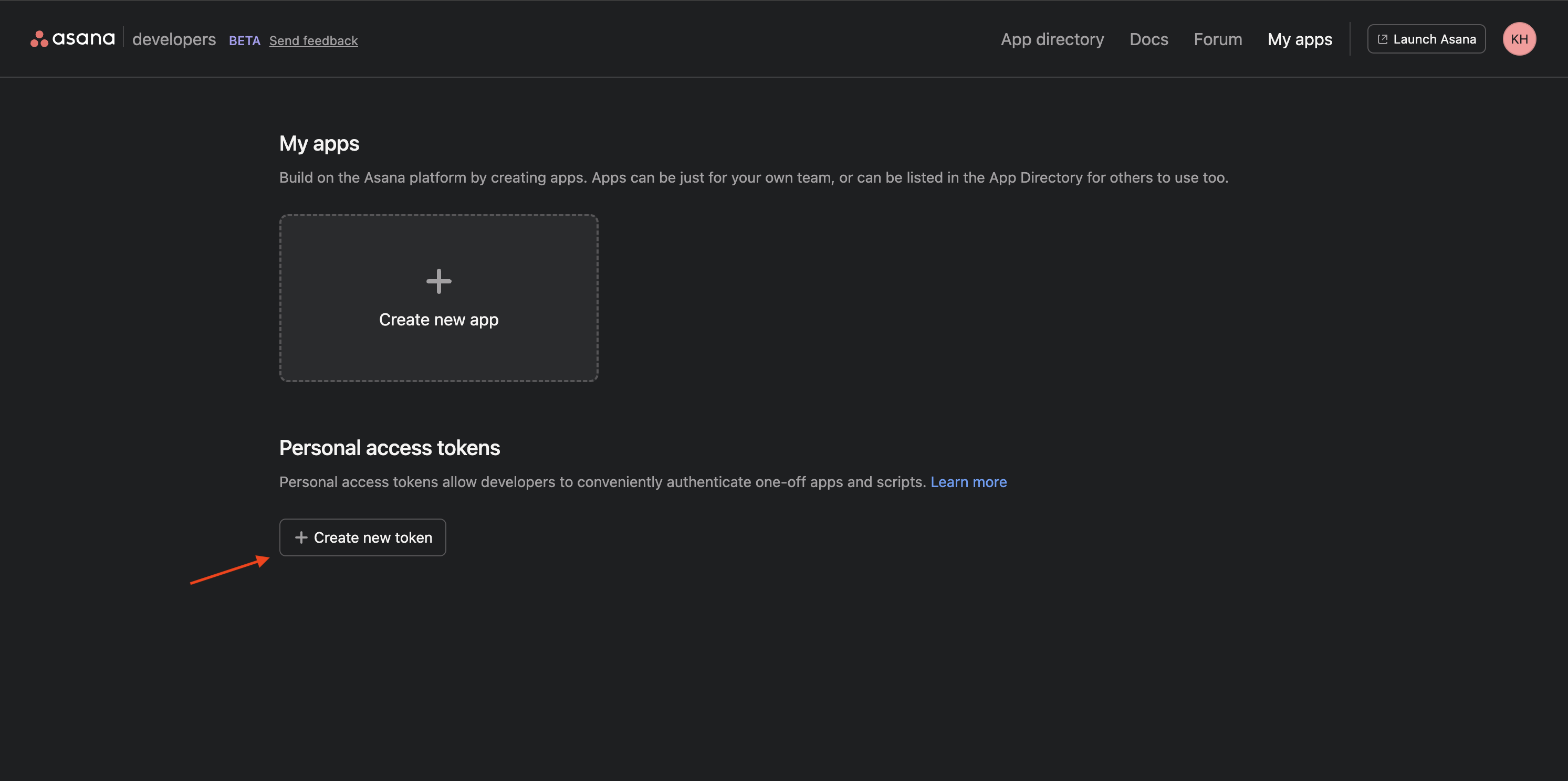Go to the Docs page

pyautogui.click(x=1148, y=39)
